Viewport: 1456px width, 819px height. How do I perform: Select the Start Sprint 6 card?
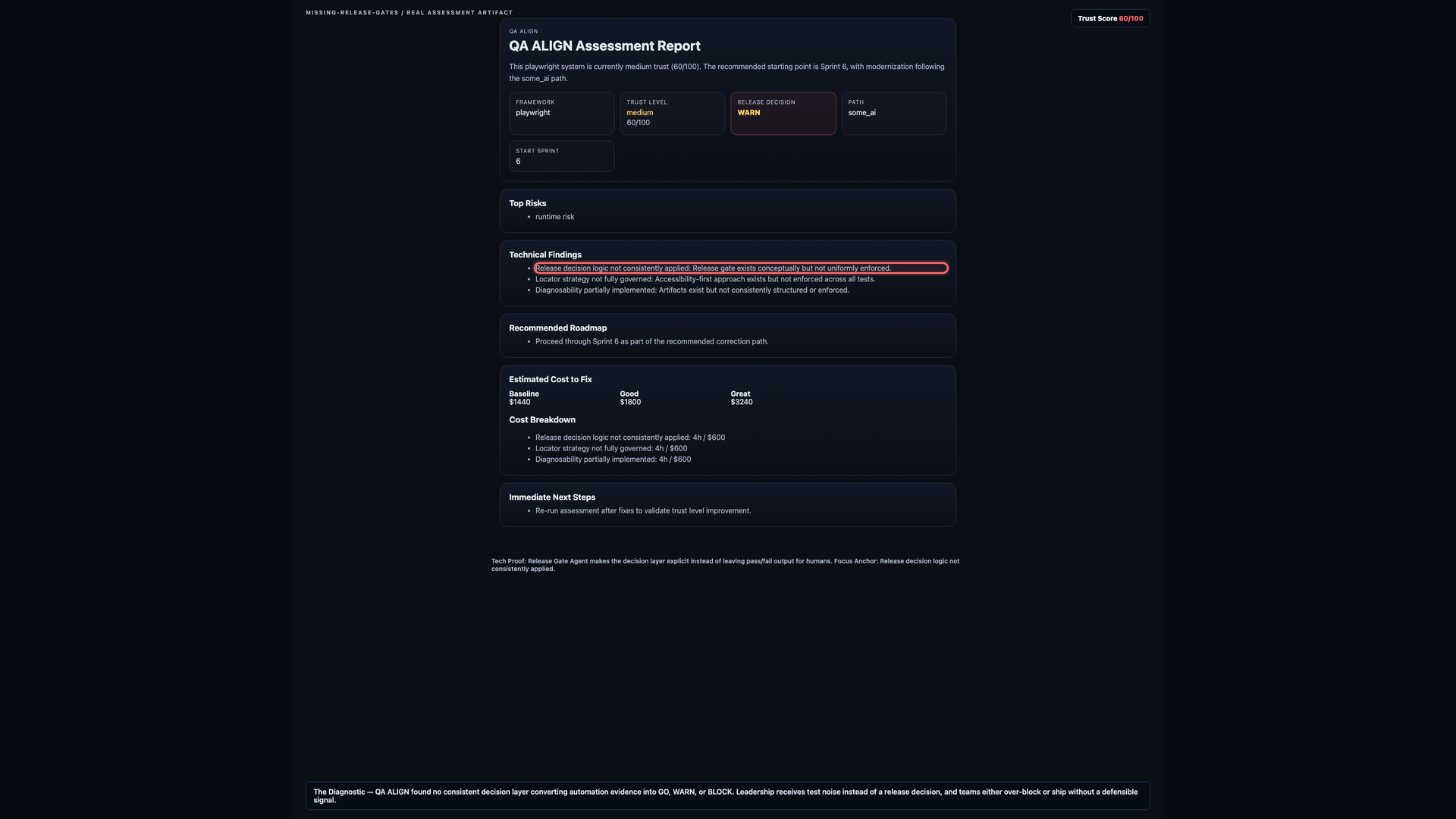(562, 156)
